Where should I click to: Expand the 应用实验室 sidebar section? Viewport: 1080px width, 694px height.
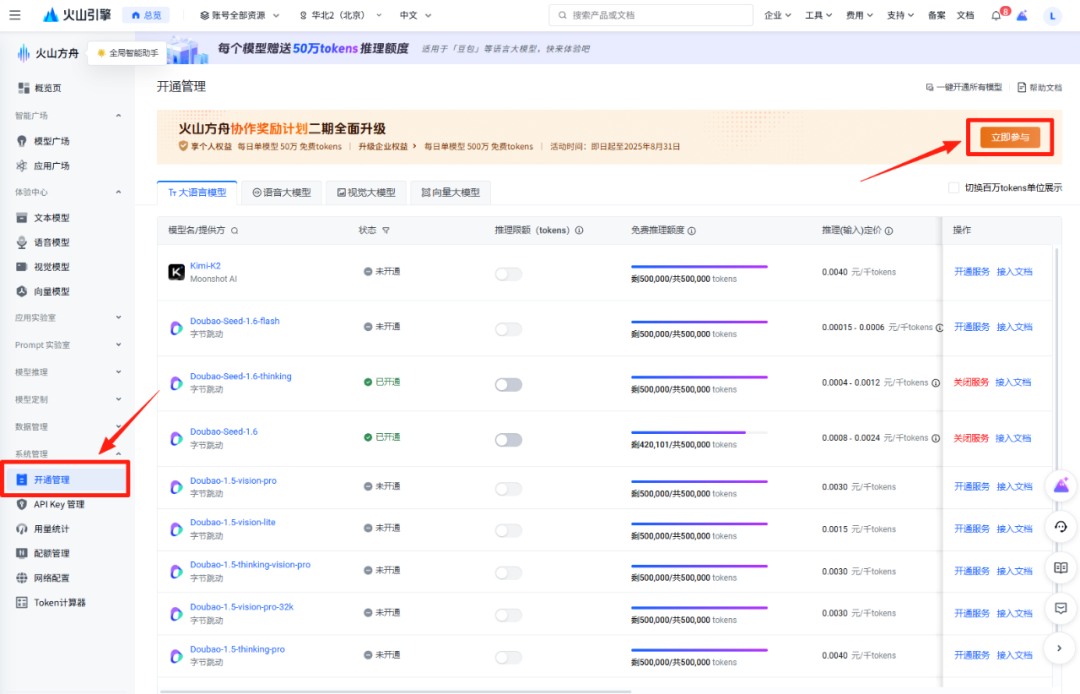[x=68, y=317]
